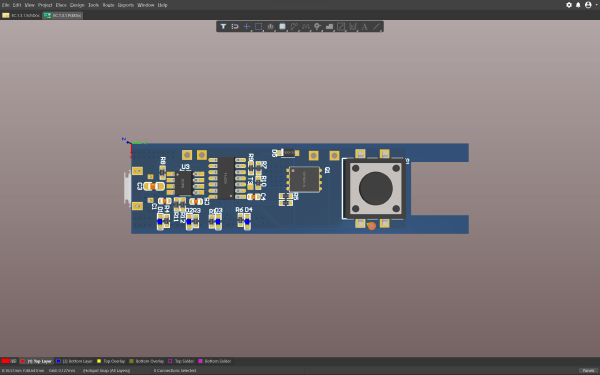
Task: Open the Reports menu
Action: (x=126, y=5)
